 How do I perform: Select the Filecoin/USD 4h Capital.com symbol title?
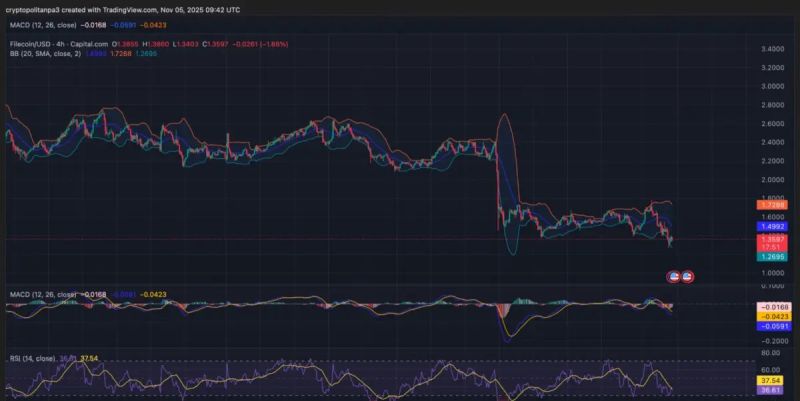point(59,44)
